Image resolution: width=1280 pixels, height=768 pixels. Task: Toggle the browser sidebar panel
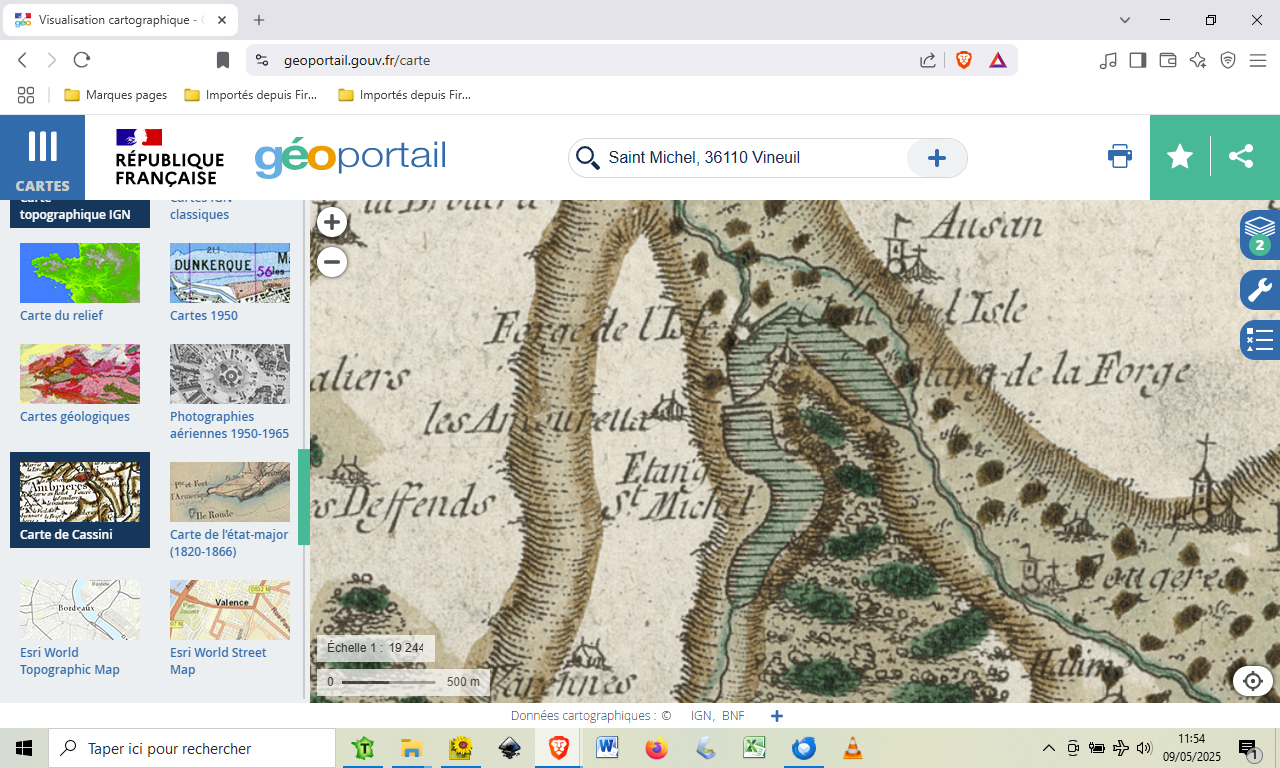tap(1137, 60)
